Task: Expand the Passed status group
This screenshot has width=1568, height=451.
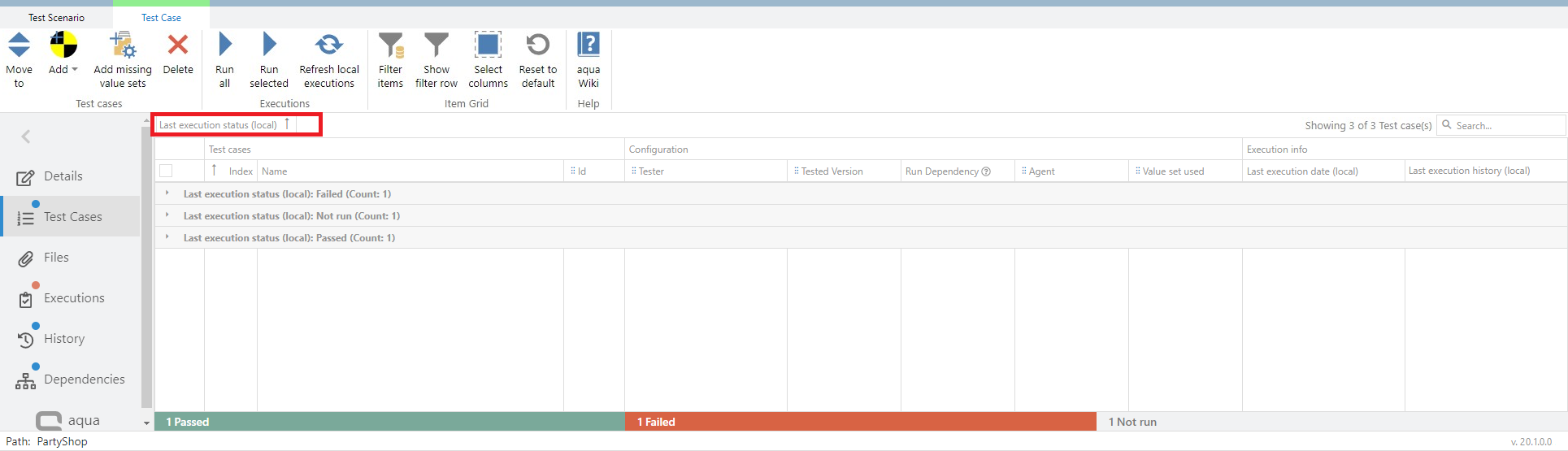Action: point(167,237)
